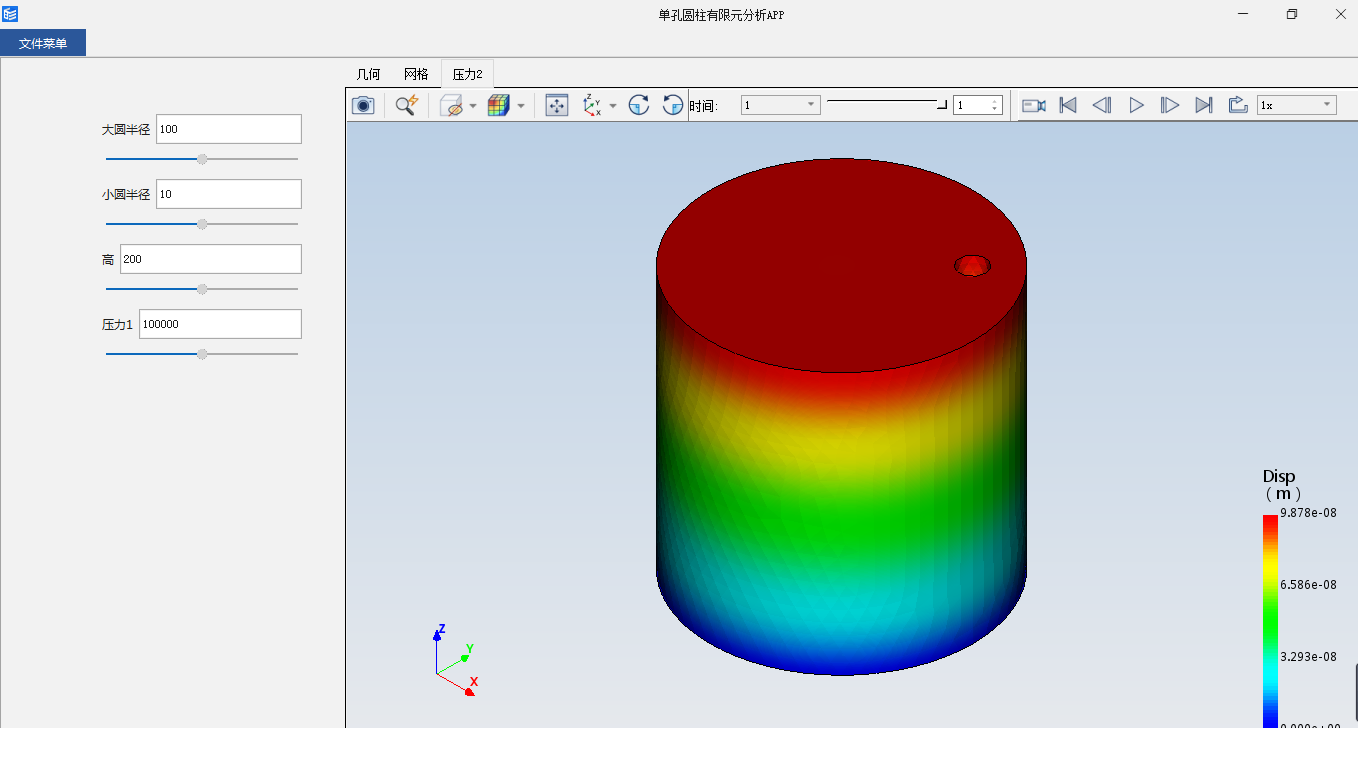Open the axis orientation dropdown arrow
The height and width of the screenshot is (779, 1358).
613,106
